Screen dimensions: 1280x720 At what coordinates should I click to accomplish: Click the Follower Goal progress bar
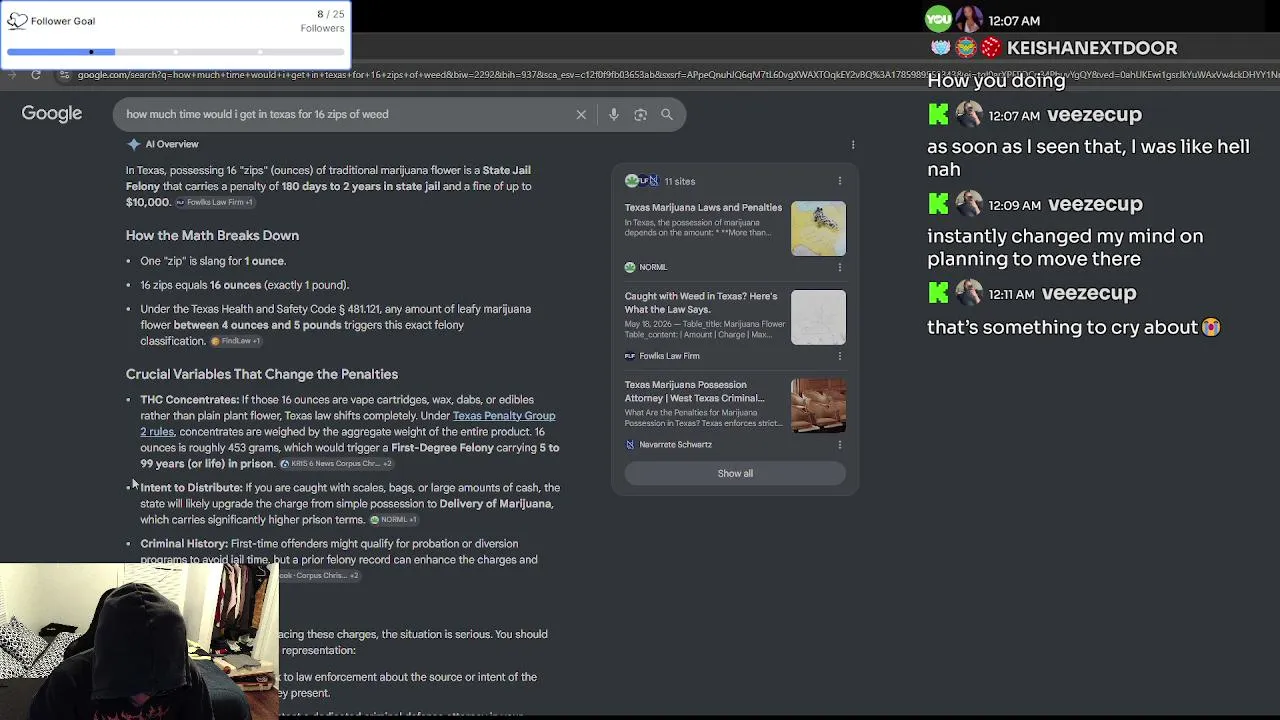tap(176, 52)
